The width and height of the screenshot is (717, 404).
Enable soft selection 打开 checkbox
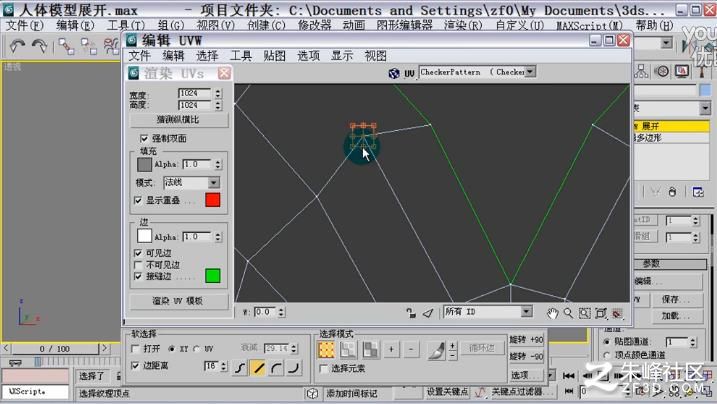[x=135, y=349]
